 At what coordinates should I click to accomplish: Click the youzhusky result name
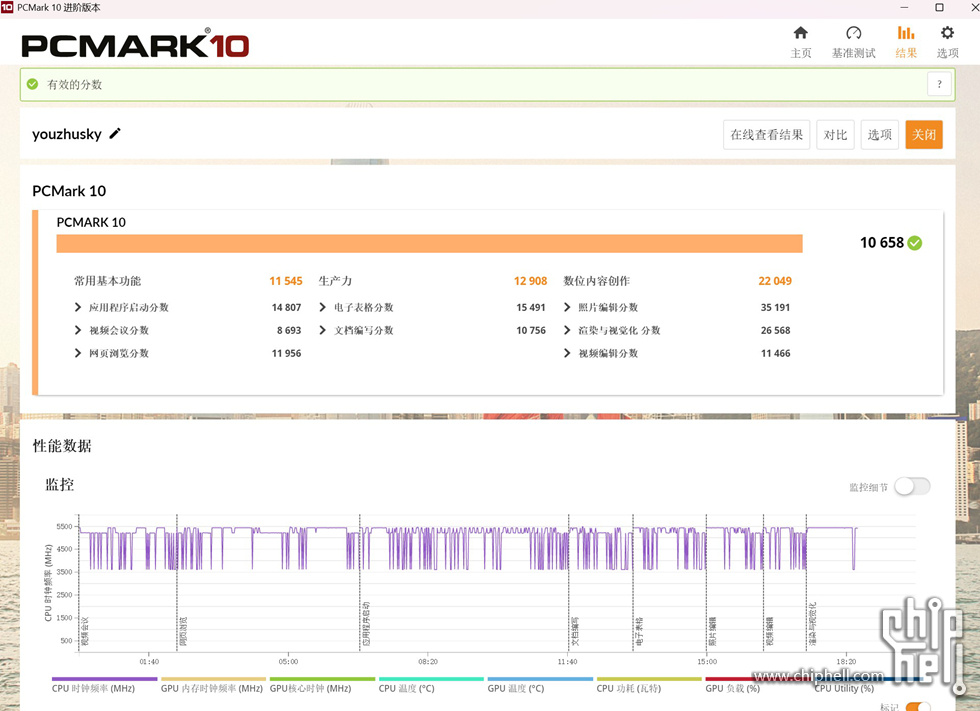point(67,134)
